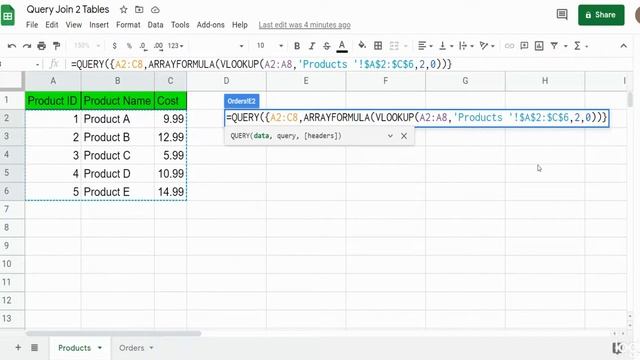640x360 pixels.
Task: Check the cloud save status icon
Action: pos(155,9)
